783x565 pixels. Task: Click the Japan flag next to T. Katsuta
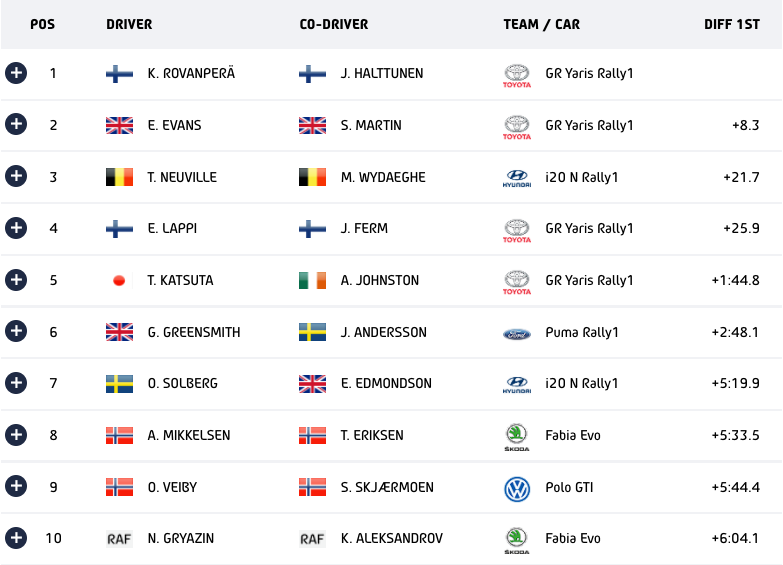point(119,281)
